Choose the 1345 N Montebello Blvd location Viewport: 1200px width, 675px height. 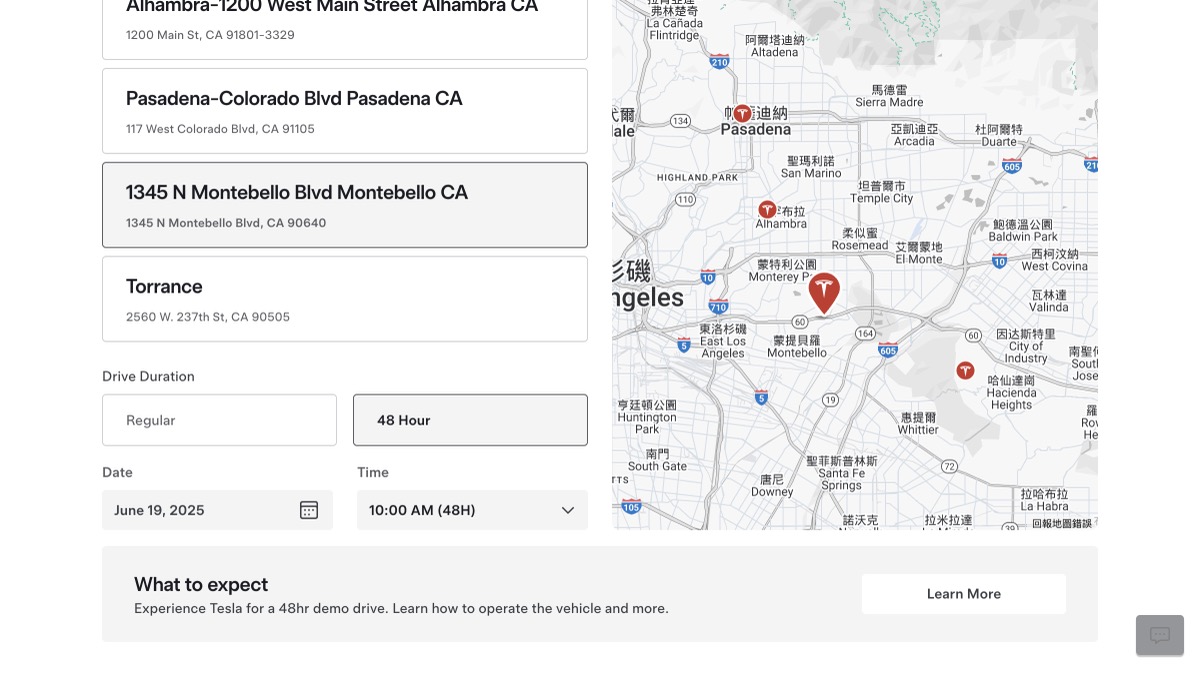coord(345,205)
